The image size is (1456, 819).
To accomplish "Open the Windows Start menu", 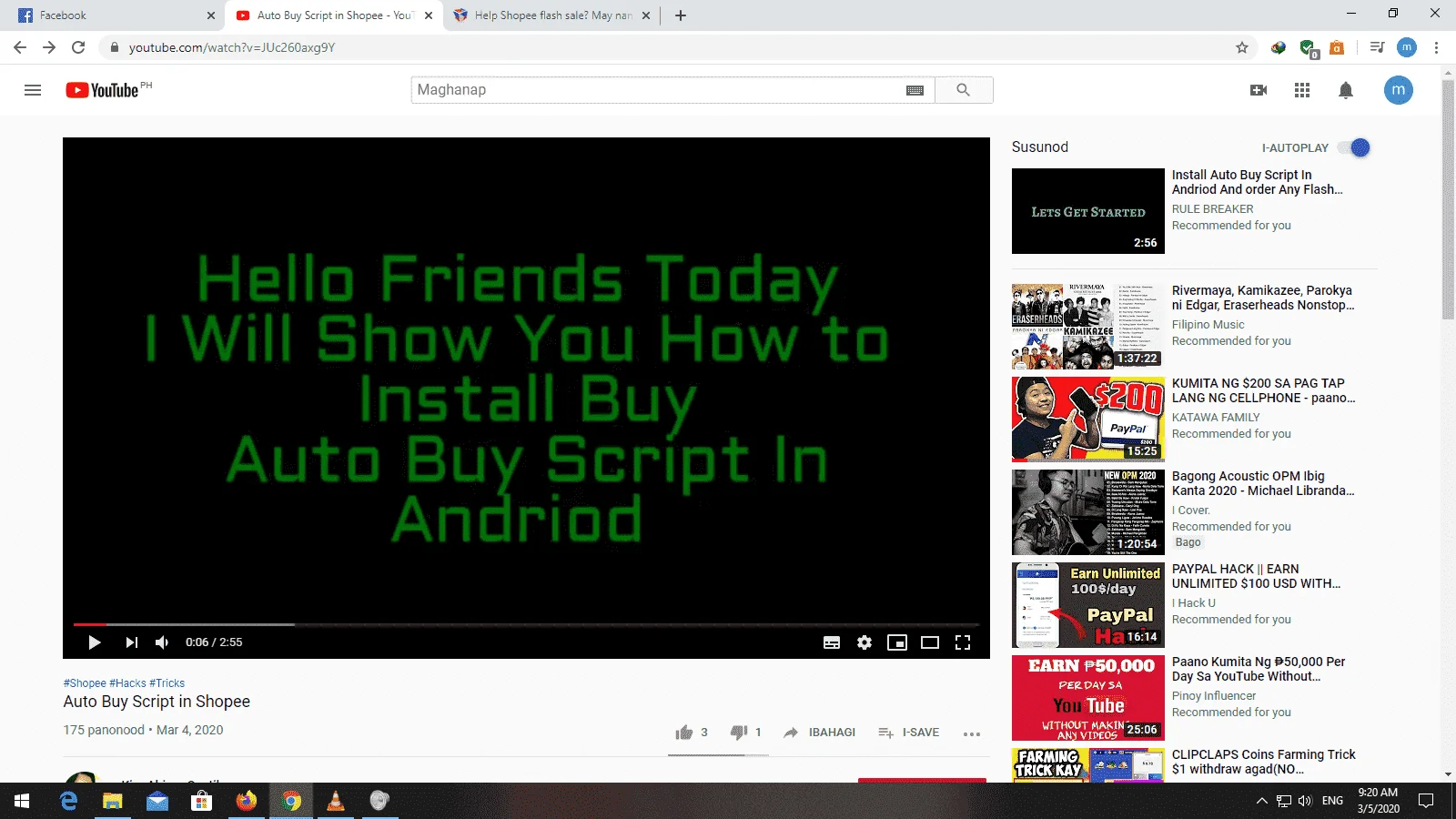I will click(22, 801).
